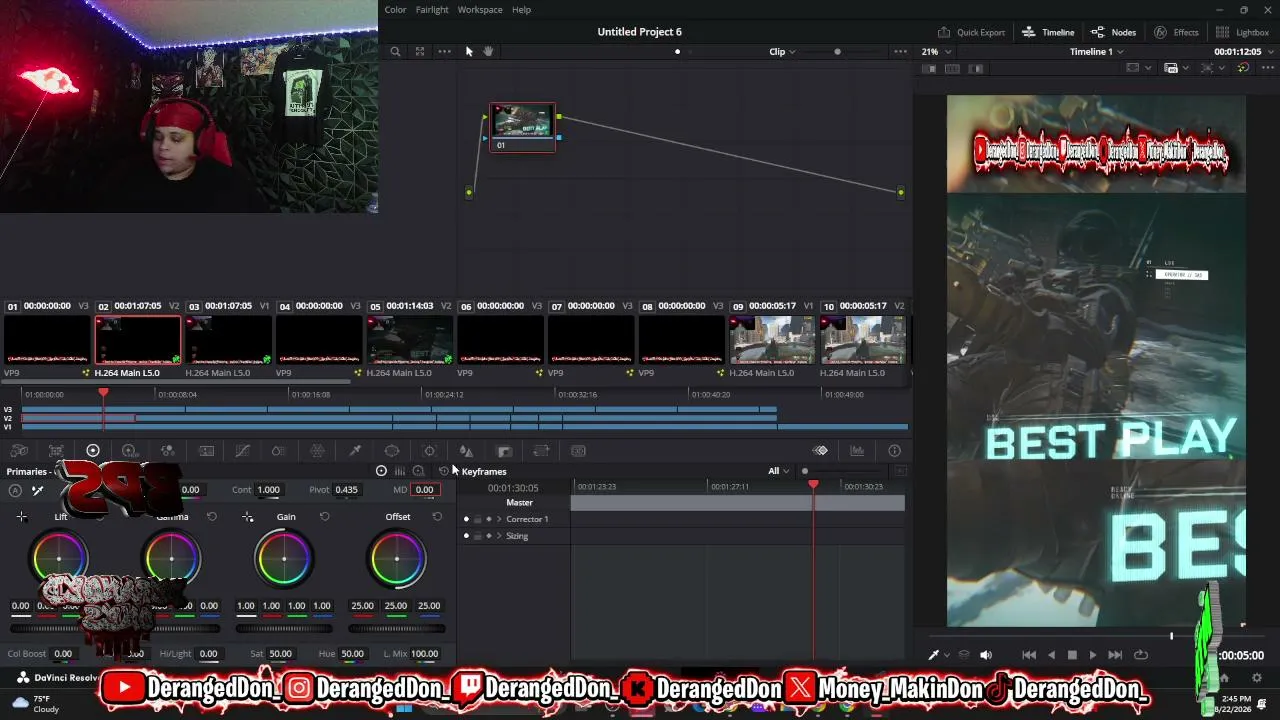Toggle the Timeline panel button
Viewport: 1280px width, 720px height.
pos(1048,32)
